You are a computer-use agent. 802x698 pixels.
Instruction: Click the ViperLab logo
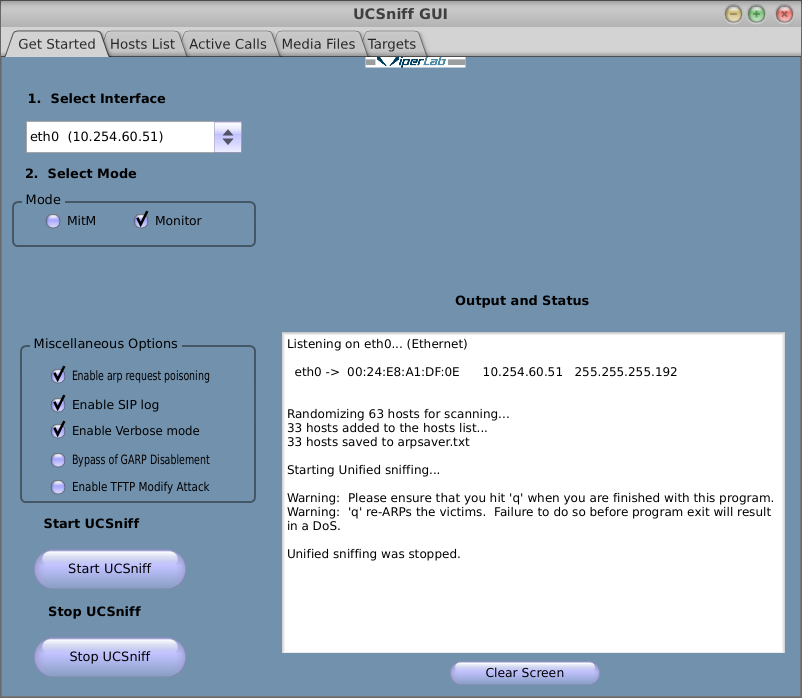point(415,62)
